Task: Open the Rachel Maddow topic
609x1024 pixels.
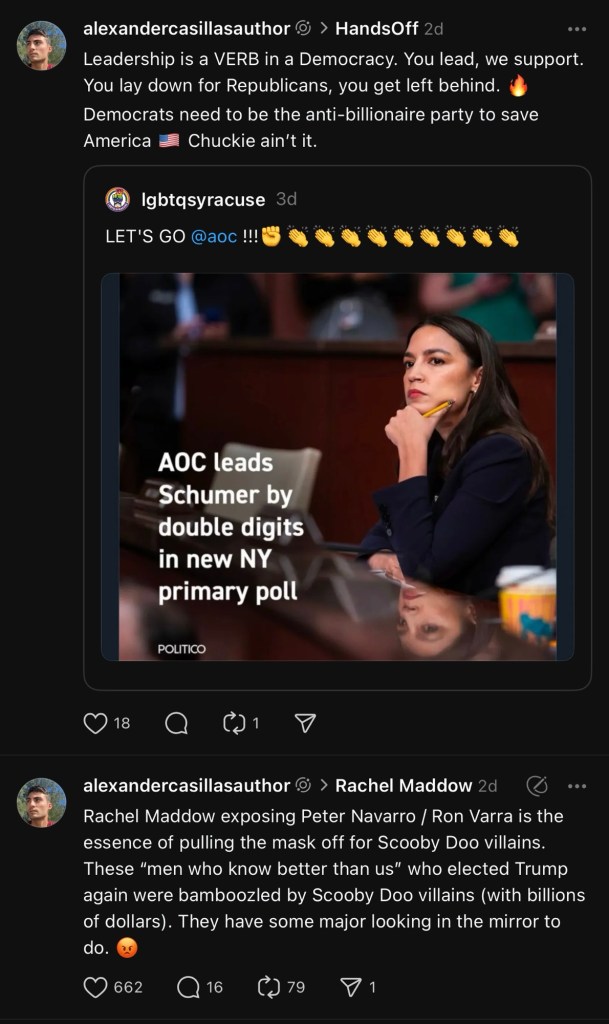Action: pyautogui.click(x=403, y=785)
